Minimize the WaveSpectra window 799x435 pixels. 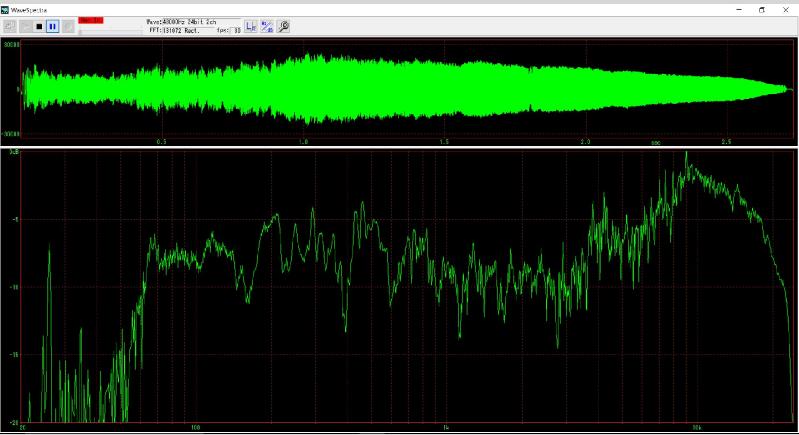point(739,10)
